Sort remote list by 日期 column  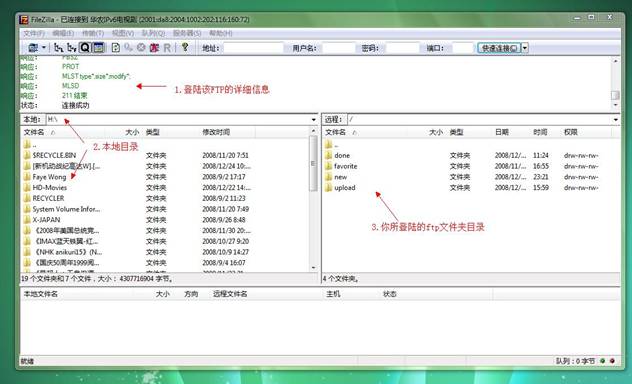pos(502,132)
